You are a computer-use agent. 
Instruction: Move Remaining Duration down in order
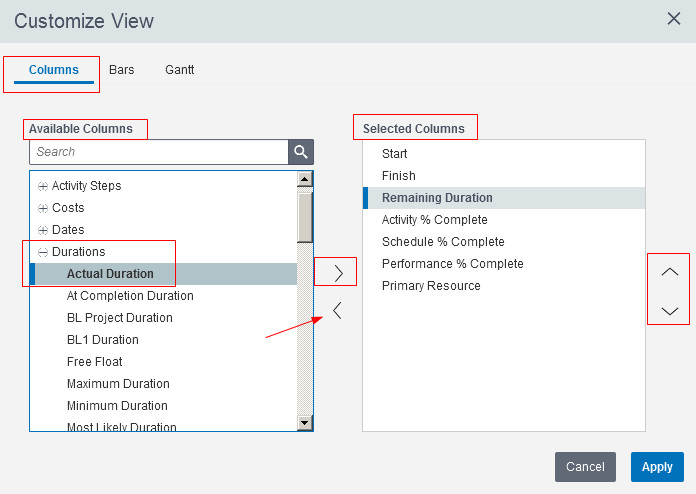[669, 311]
